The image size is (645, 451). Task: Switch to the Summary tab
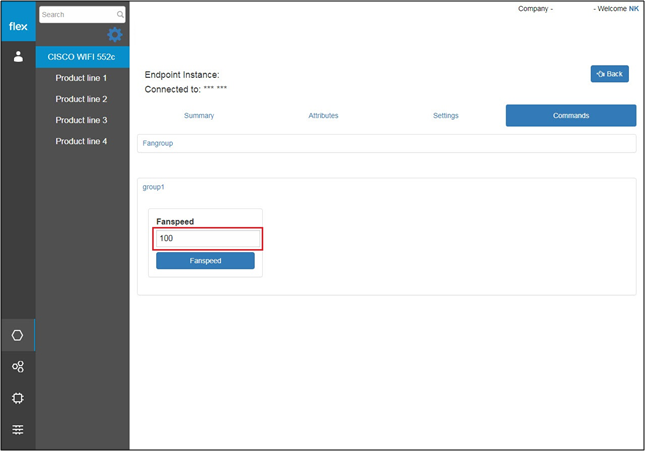[x=198, y=116]
